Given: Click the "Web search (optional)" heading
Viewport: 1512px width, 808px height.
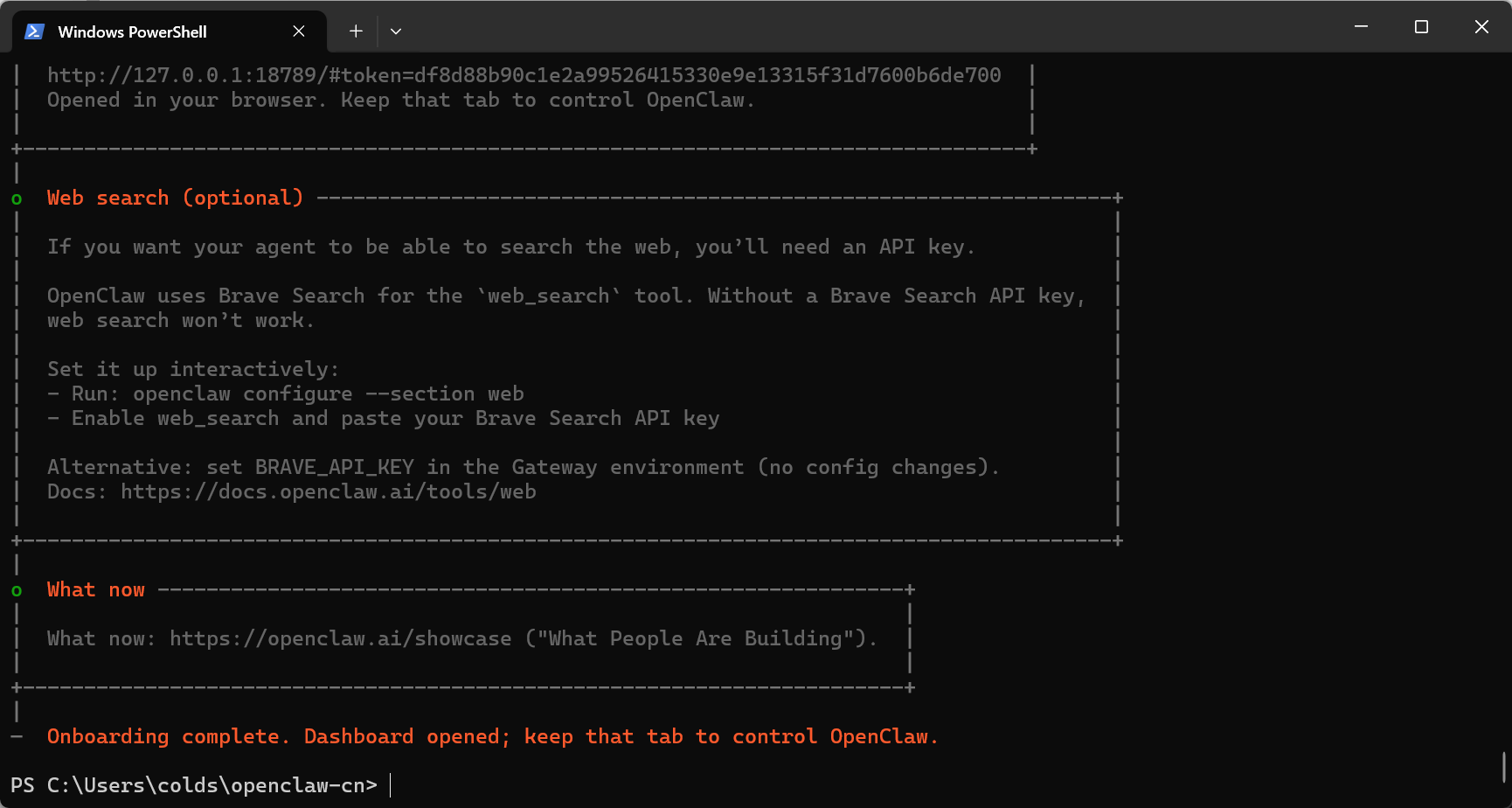Looking at the screenshot, I should pyautogui.click(x=175, y=198).
